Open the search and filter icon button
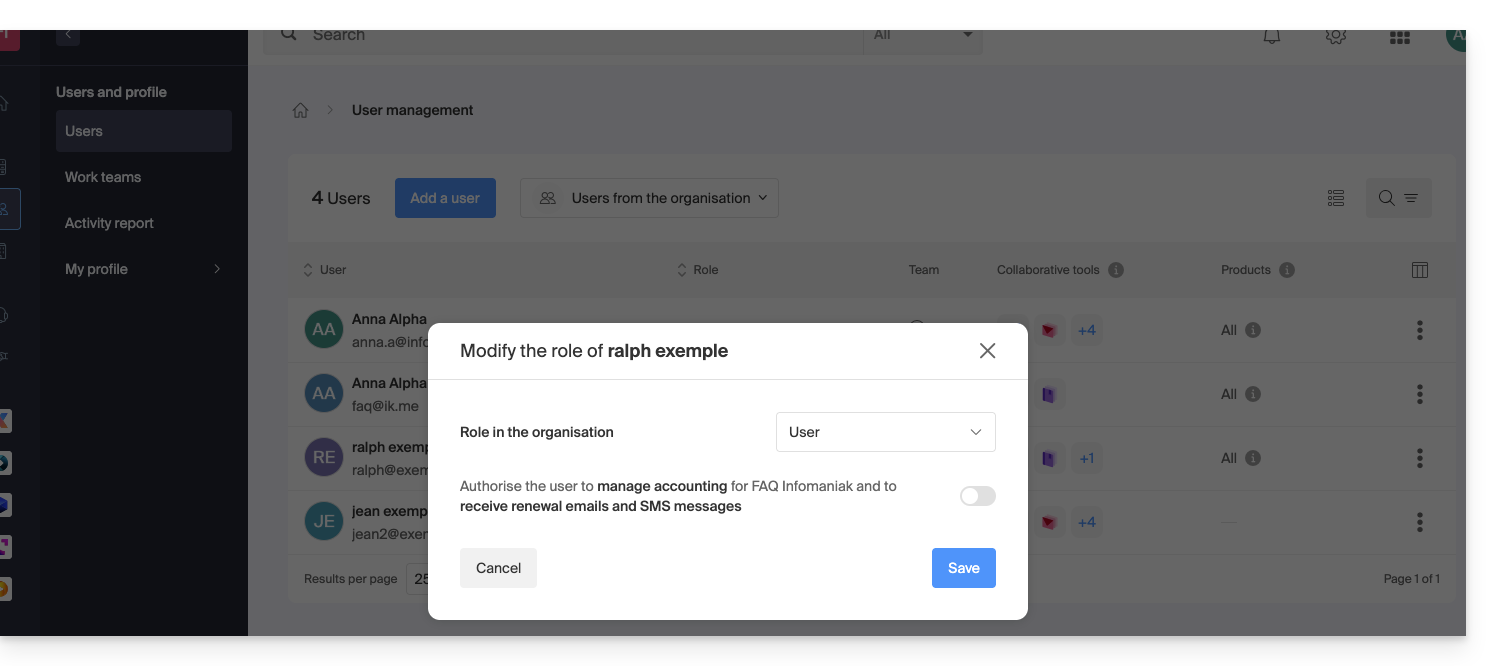This screenshot has width=1496, height=666. click(1398, 198)
